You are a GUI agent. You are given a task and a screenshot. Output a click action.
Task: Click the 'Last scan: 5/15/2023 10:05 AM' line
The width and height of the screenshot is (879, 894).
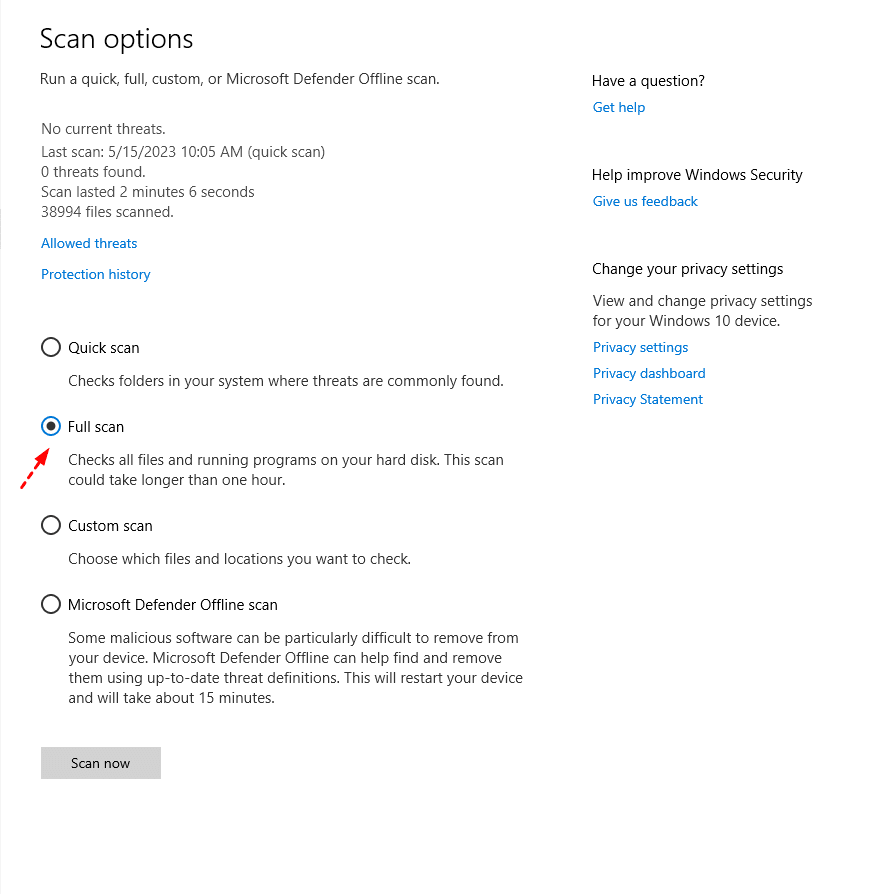pyautogui.click(x=183, y=152)
